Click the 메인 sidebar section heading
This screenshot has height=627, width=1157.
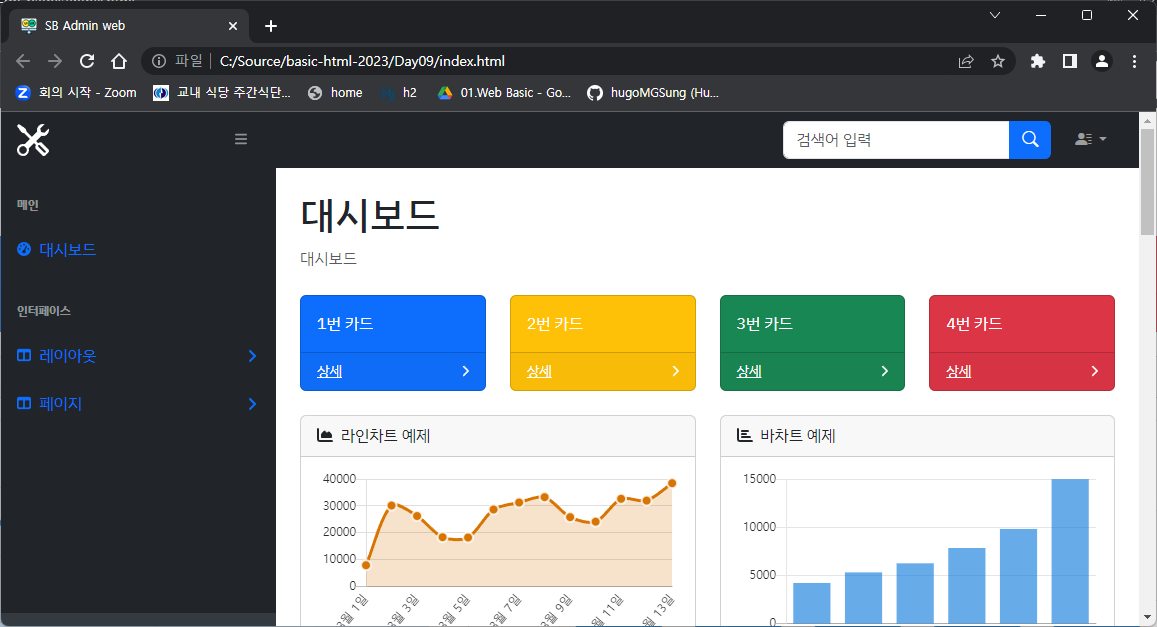(x=27, y=205)
